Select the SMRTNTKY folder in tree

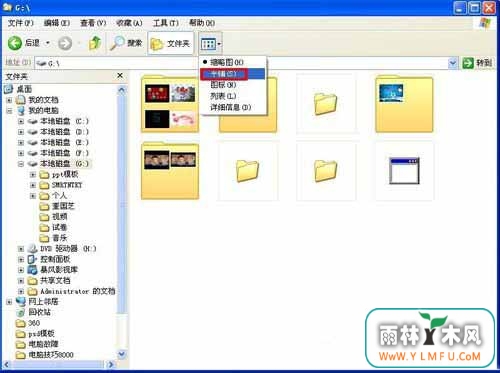pyautogui.click(x=67, y=185)
